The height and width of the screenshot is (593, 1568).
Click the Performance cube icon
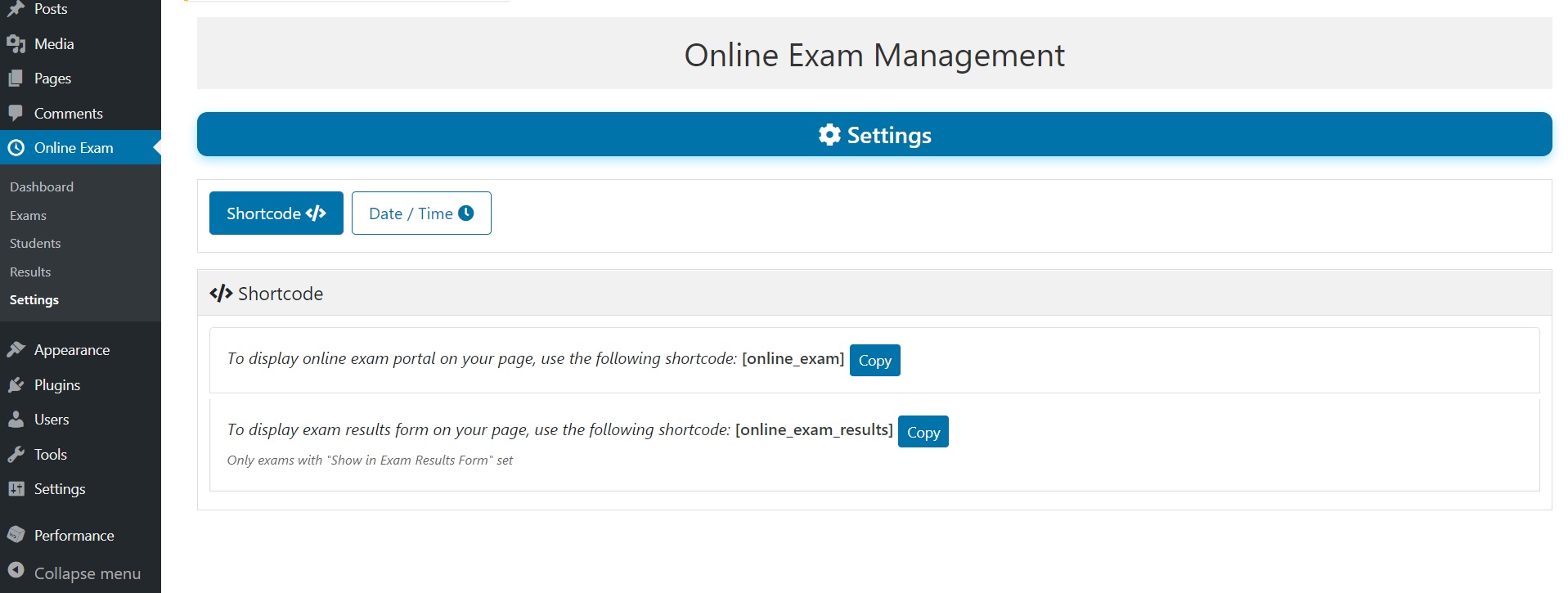[16, 535]
